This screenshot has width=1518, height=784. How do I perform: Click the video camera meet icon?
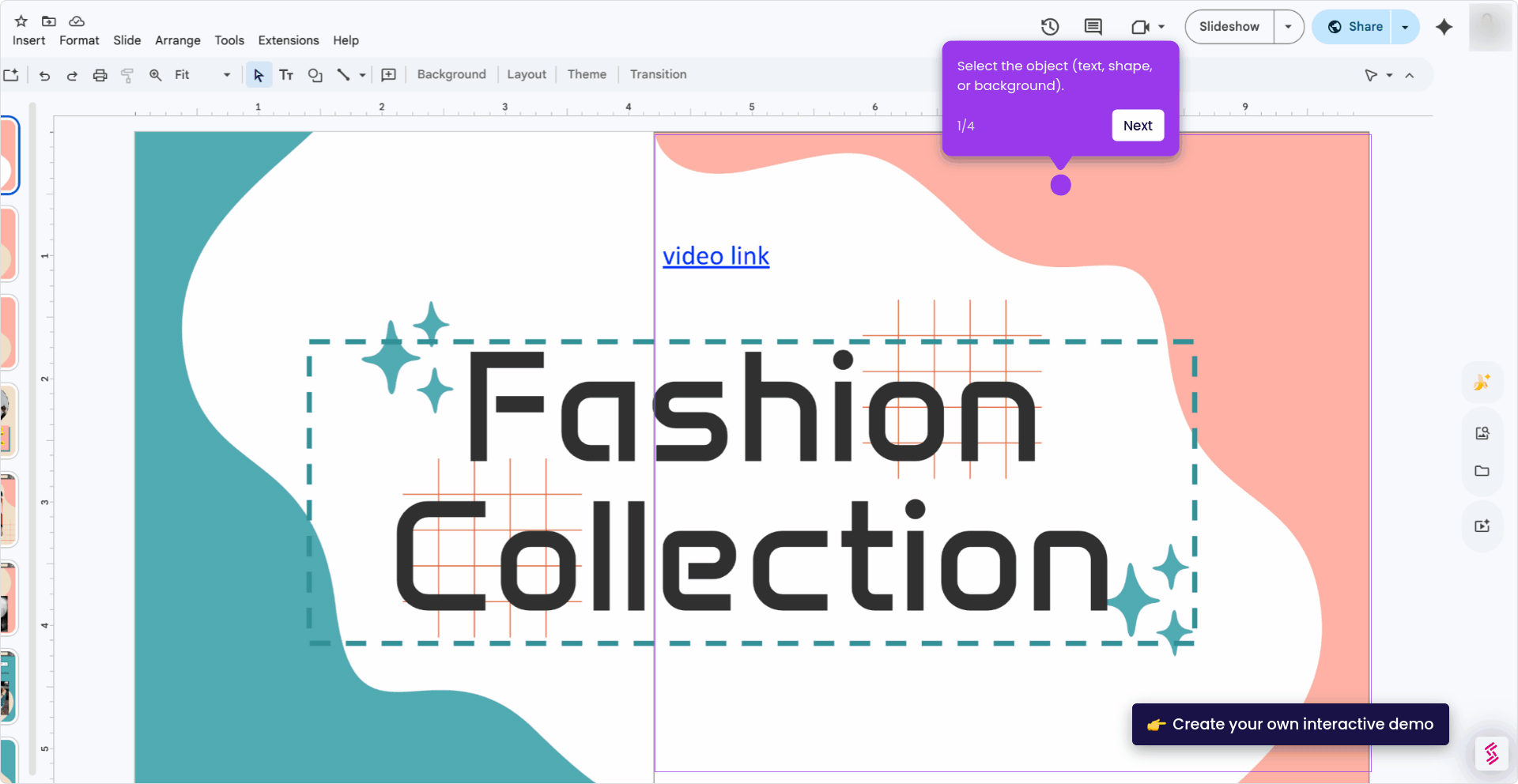click(1140, 27)
